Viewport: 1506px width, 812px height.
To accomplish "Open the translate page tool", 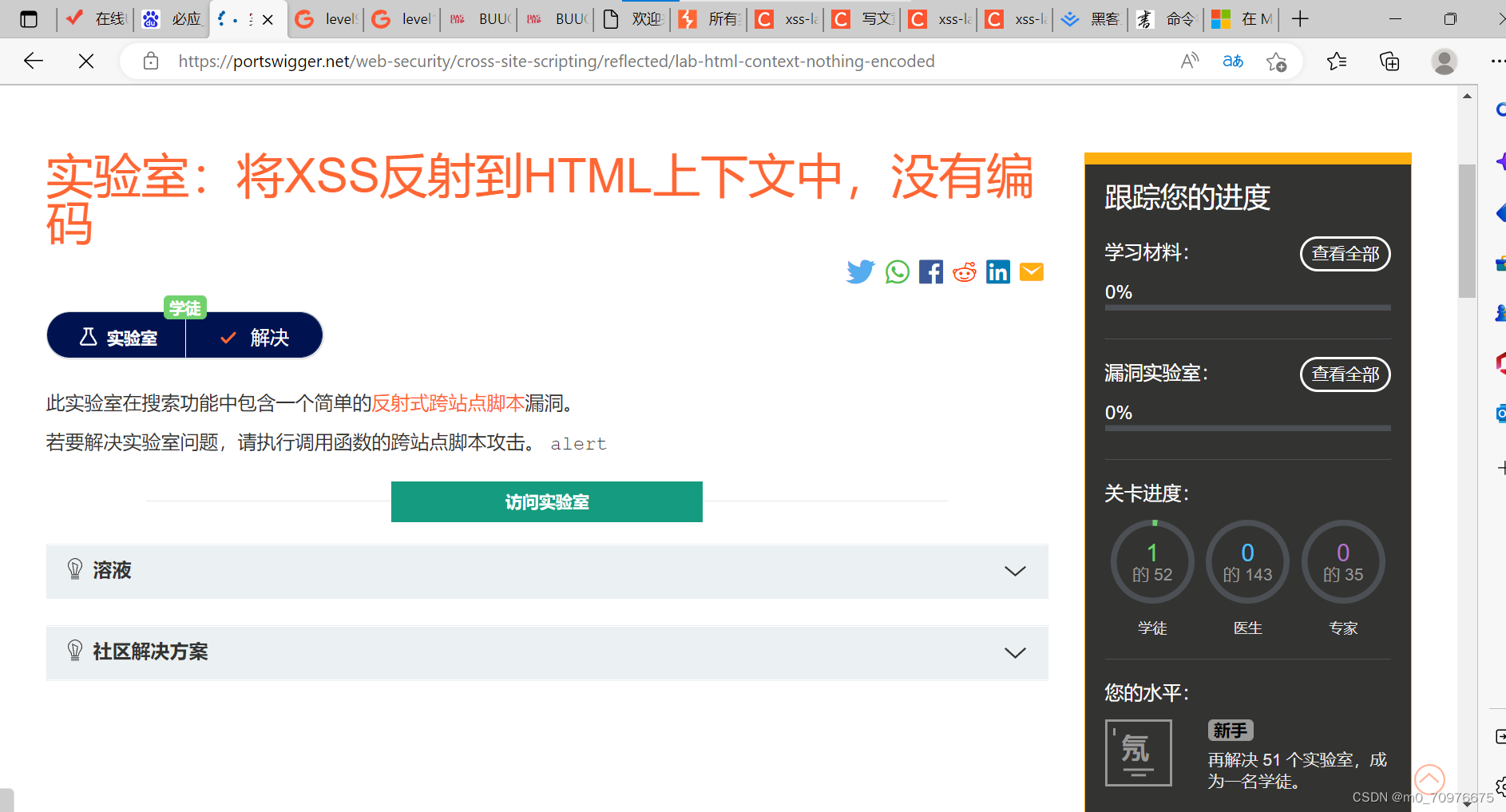I will tap(1232, 61).
